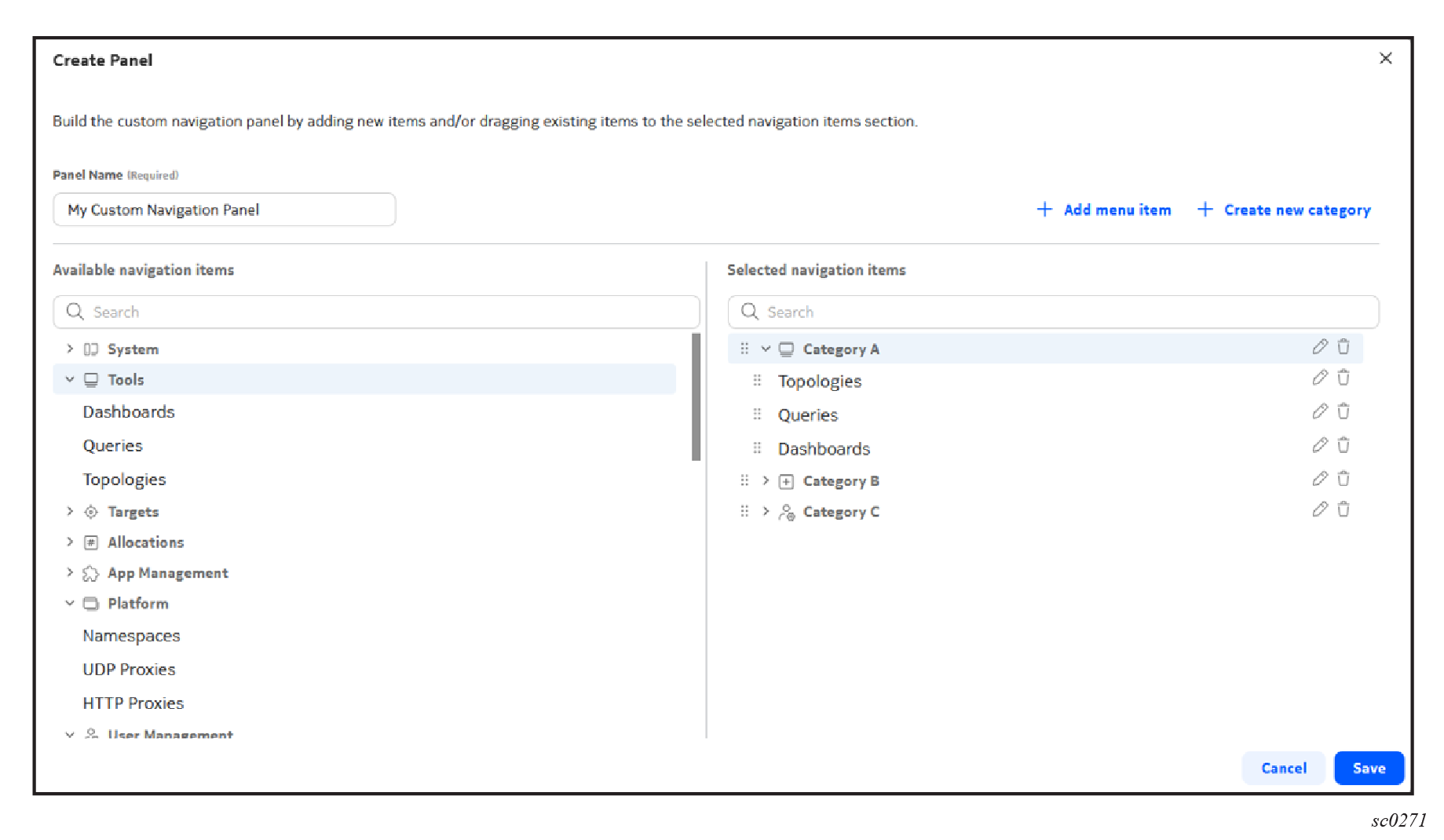Focus the Panel Name text field
1444x840 pixels.
[x=224, y=210]
